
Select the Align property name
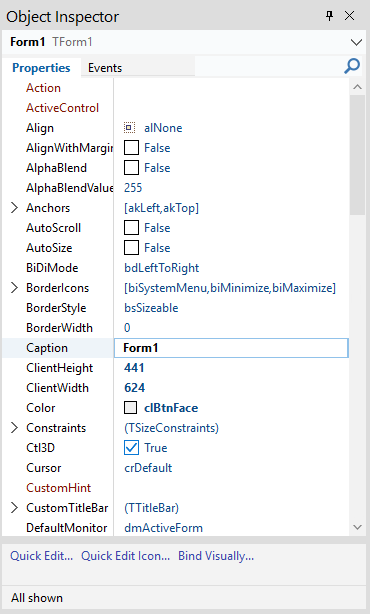(40, 128)
